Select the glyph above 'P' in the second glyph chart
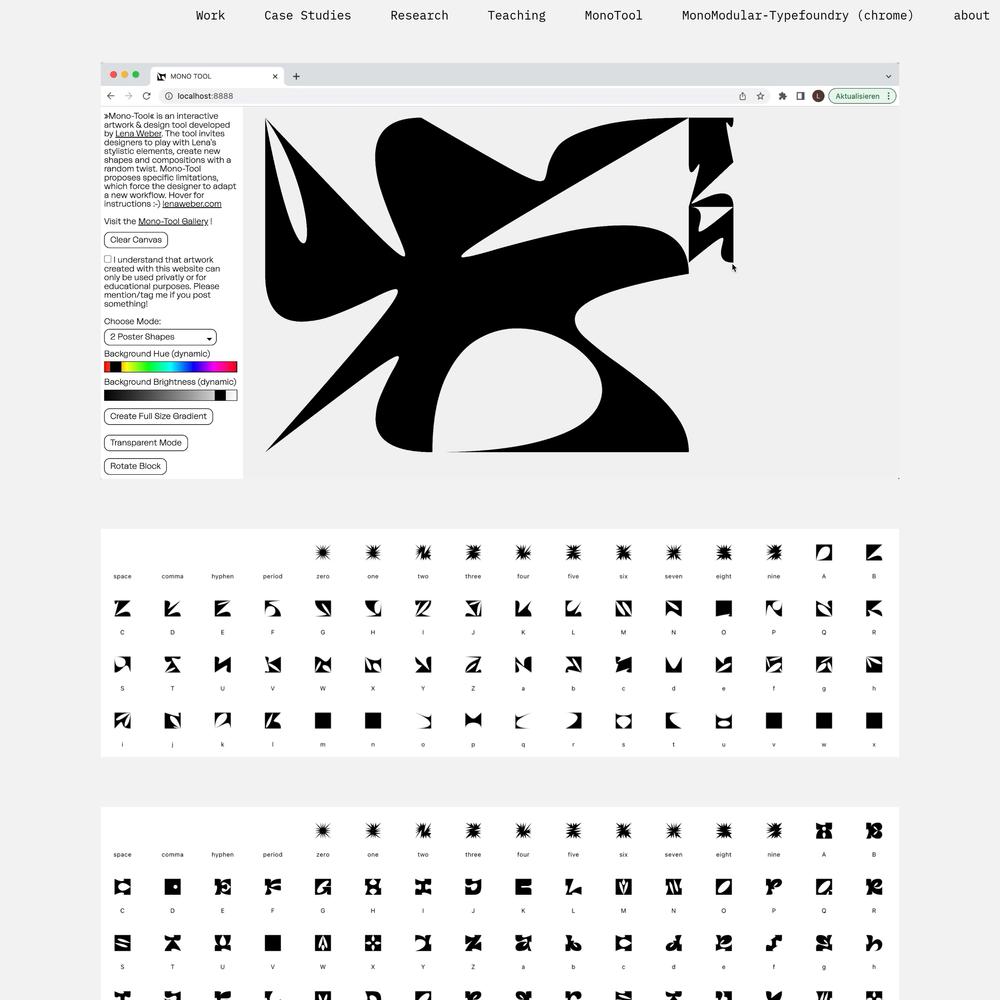 [x=774, y=886]
